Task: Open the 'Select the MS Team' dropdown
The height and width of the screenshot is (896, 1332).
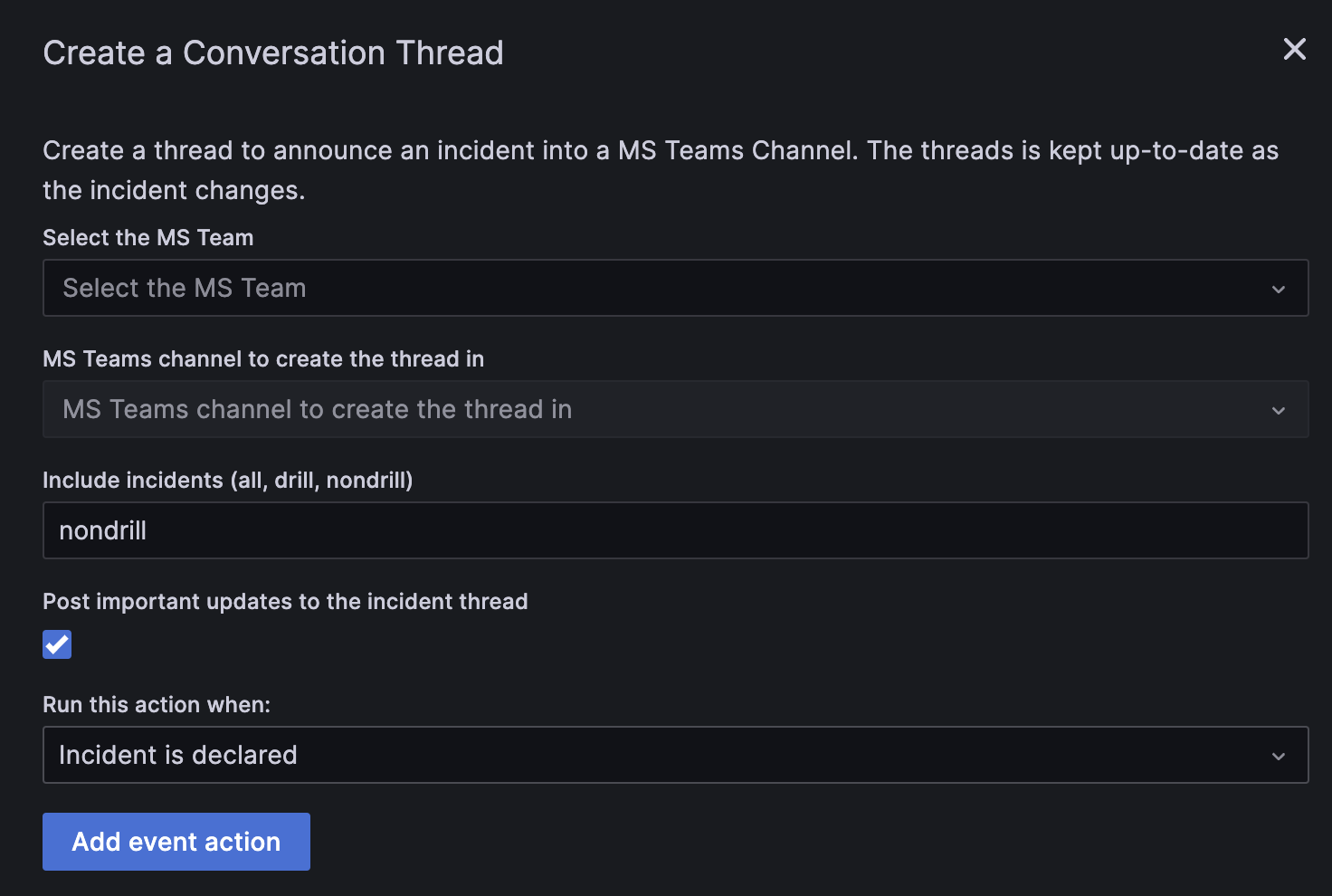Action: coord(675,288)
